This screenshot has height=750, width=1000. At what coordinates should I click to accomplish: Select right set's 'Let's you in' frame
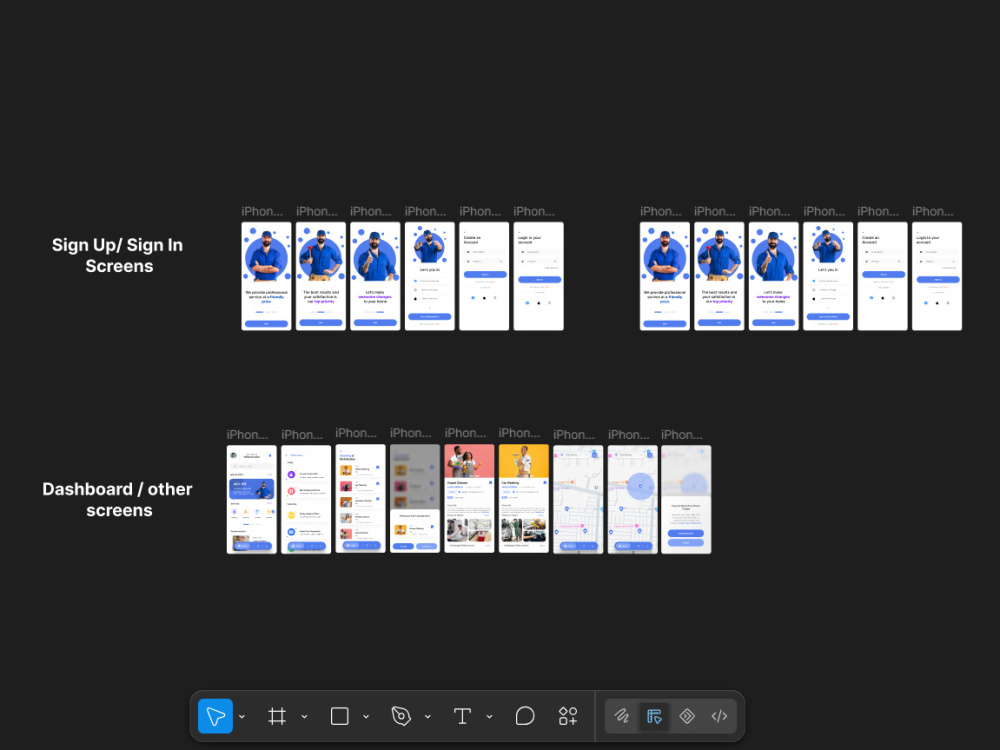(828, 276)
